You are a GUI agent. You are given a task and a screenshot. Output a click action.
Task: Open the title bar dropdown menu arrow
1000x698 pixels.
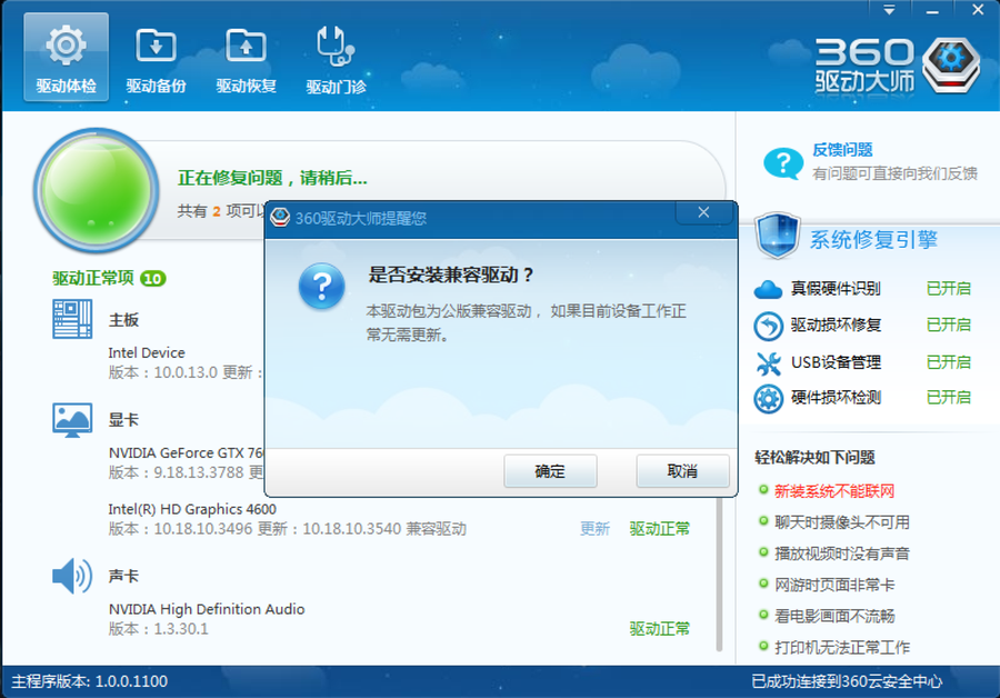tap(889, 10)
